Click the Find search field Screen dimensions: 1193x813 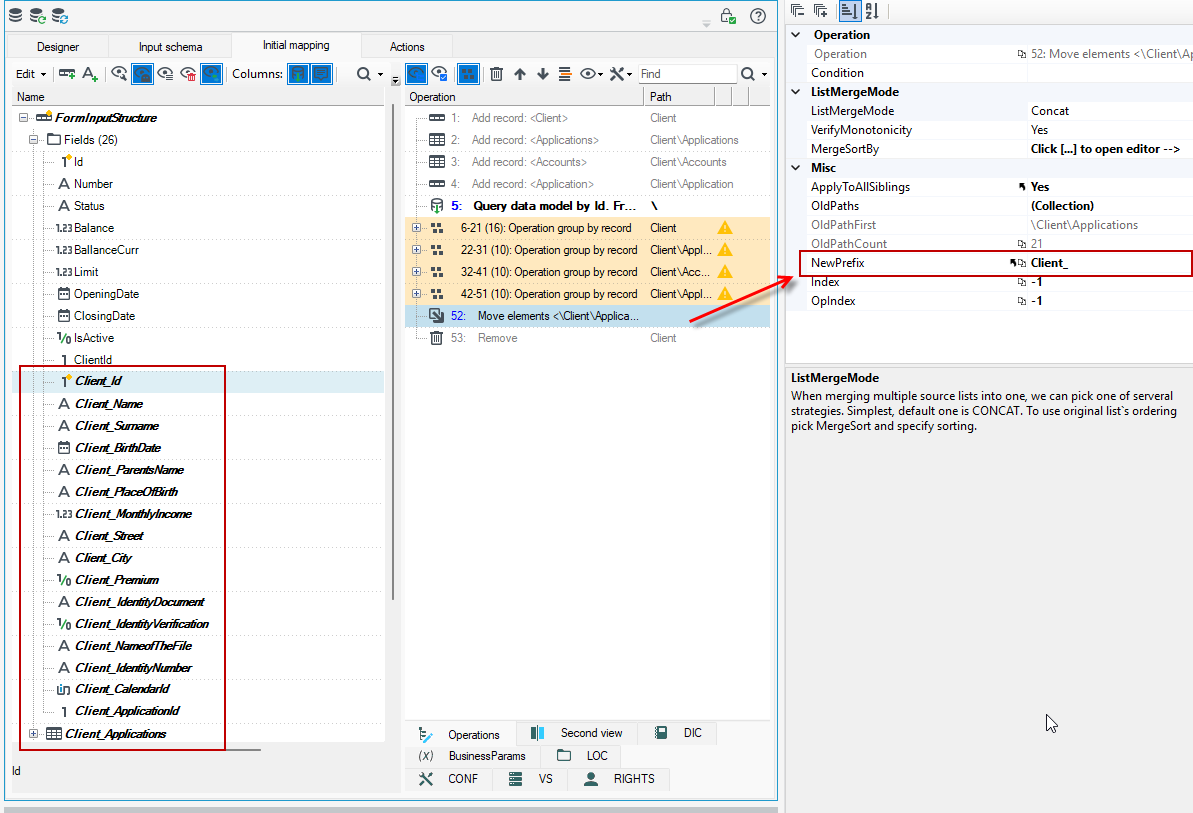click(687, 74)
